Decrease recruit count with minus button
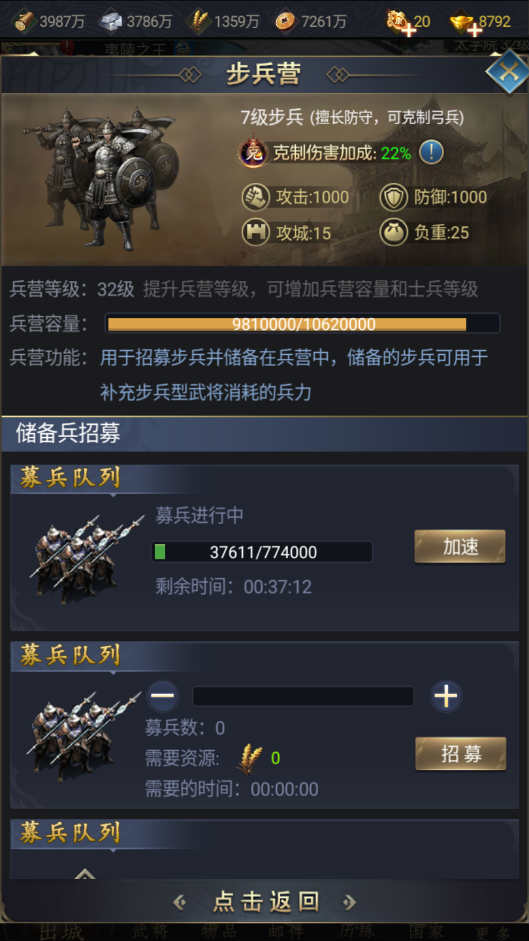This screenshot has width=529, height=941. [x=163, y=696]
